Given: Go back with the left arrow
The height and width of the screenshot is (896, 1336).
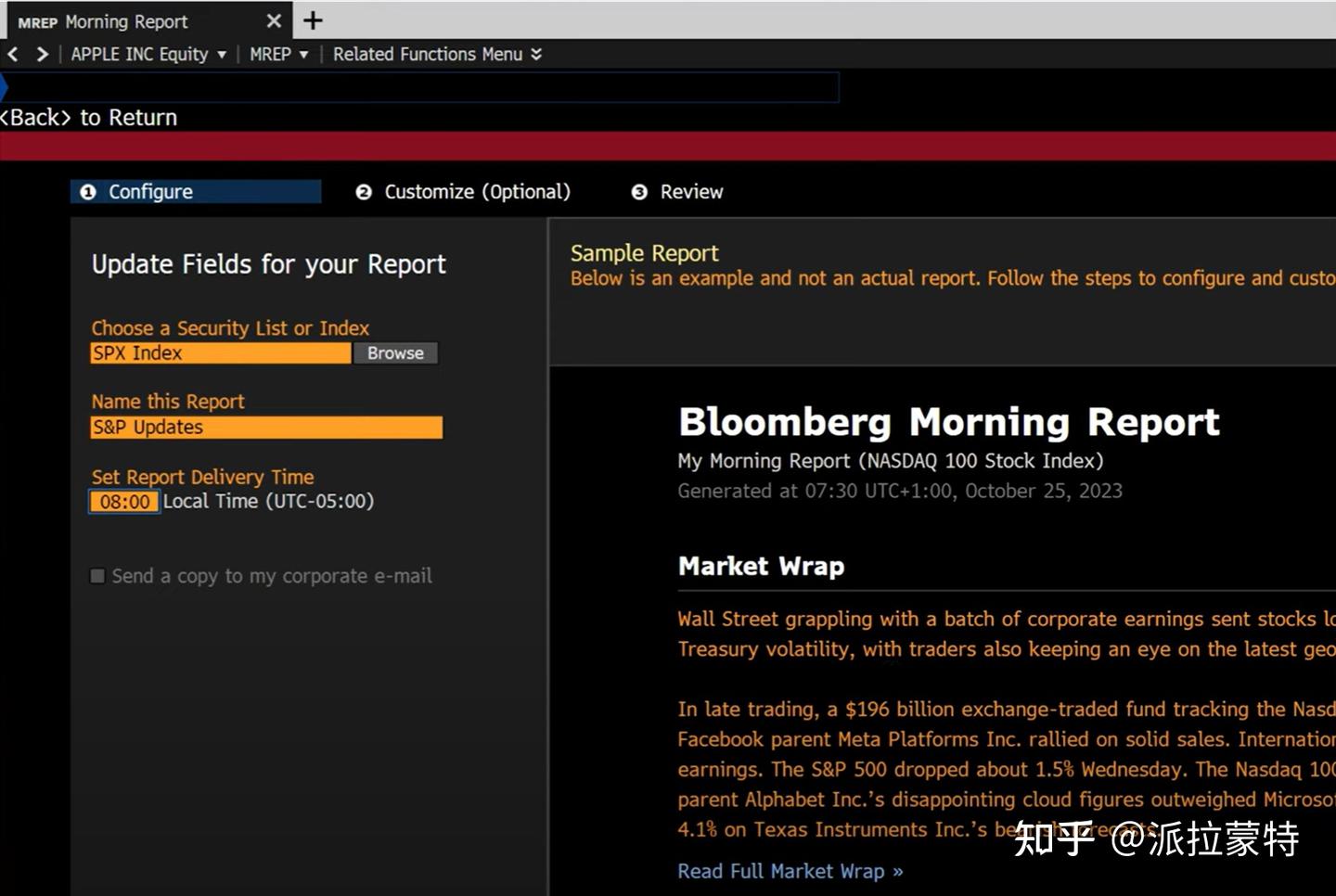Looking at the screenshot, I should [13, 55].
